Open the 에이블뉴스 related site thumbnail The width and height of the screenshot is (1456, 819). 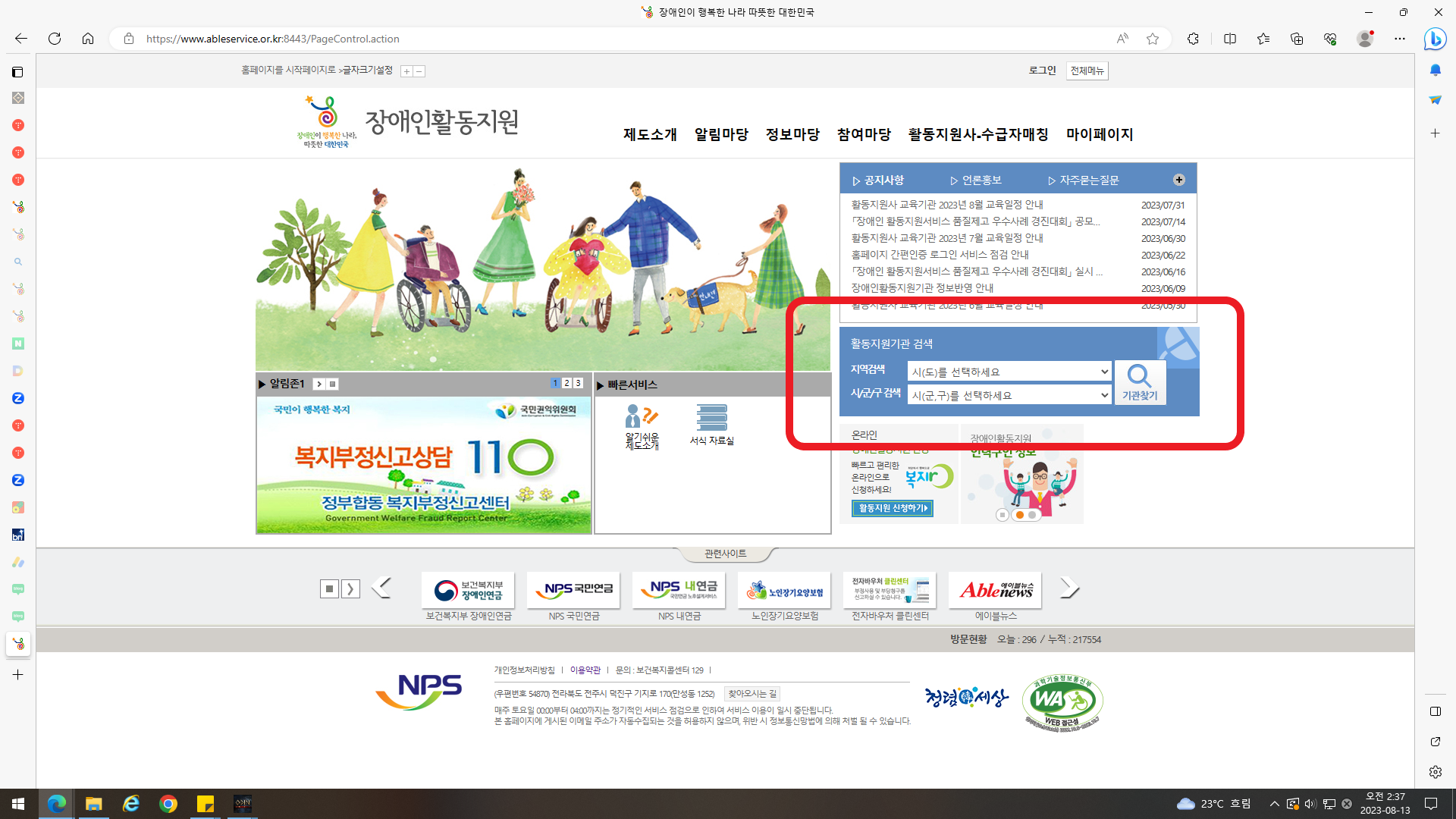pos(995,590)
